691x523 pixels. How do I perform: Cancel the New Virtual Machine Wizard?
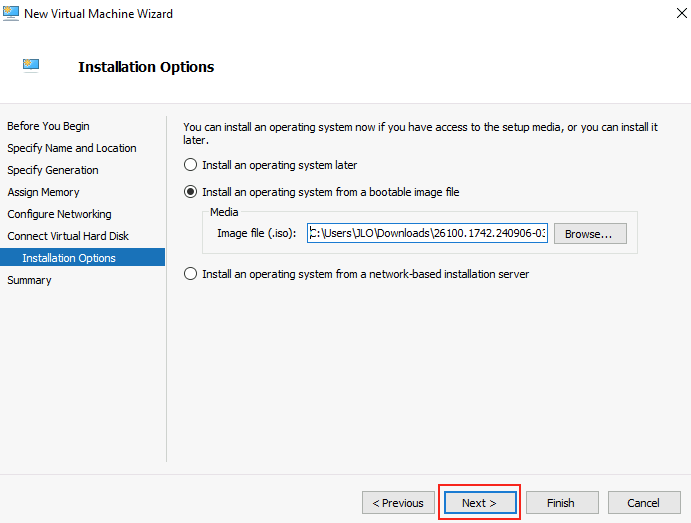tap(644, 503)
